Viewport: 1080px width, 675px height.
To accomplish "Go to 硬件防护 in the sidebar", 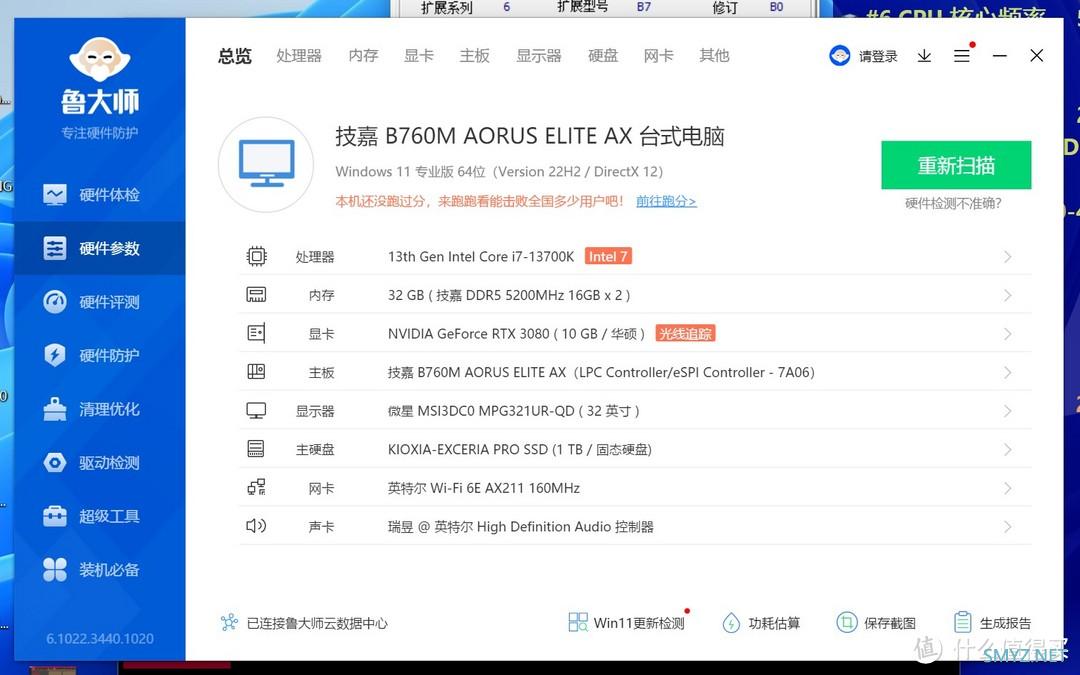I will tap(99, 355).
